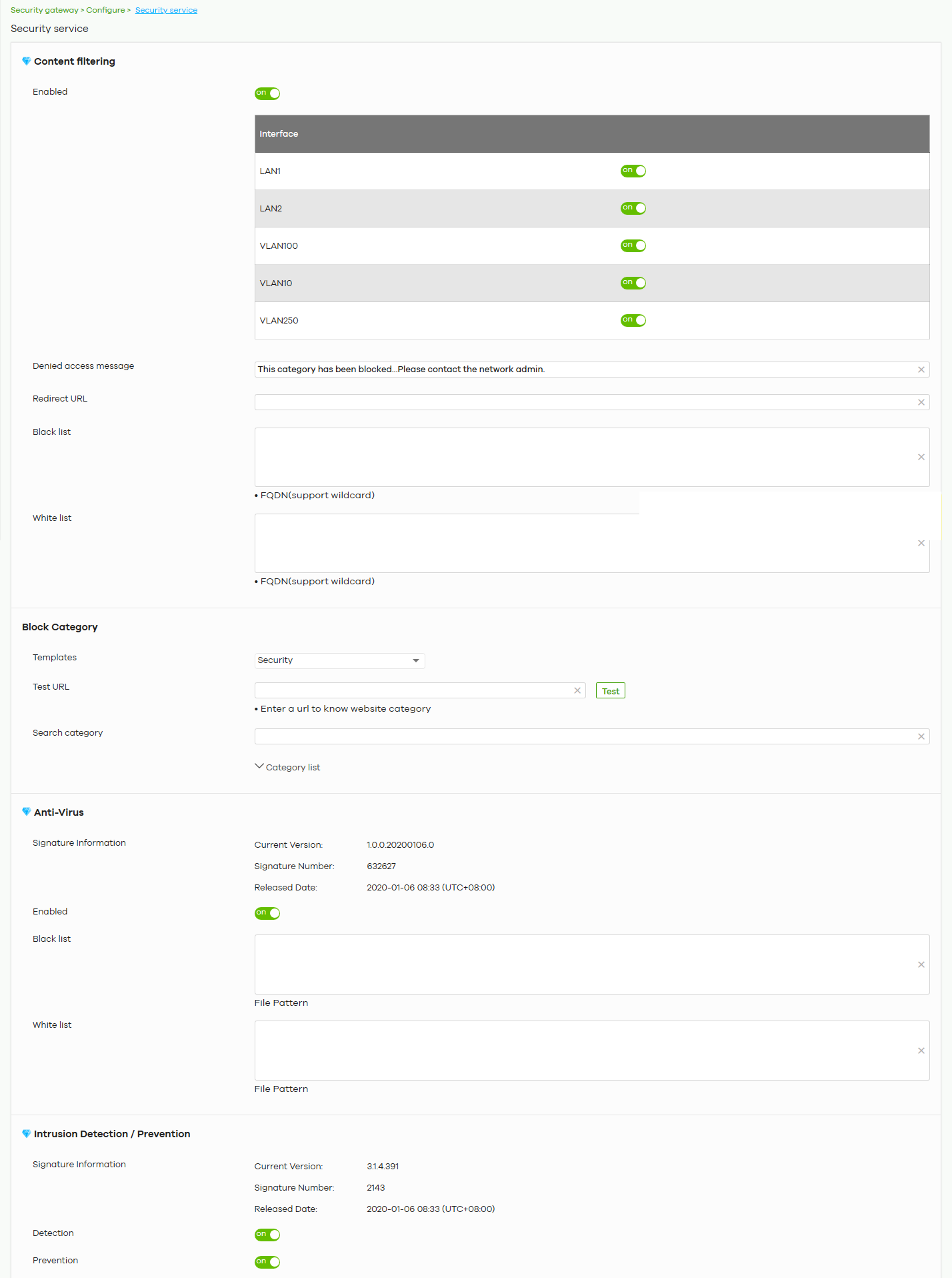Clear the Content filtering Black list box

coord(921,457)
